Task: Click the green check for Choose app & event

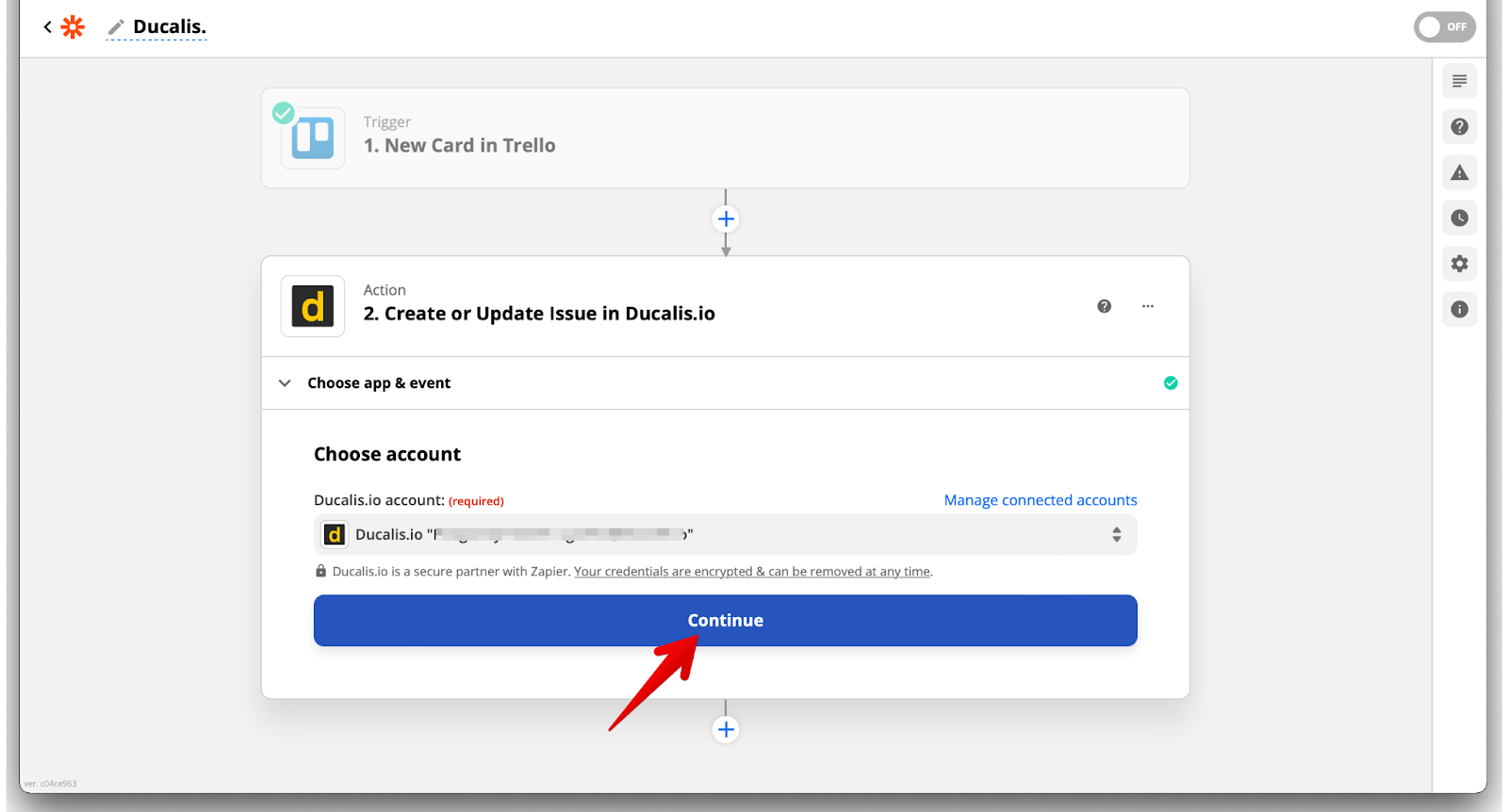Action: pos(1171,382)
